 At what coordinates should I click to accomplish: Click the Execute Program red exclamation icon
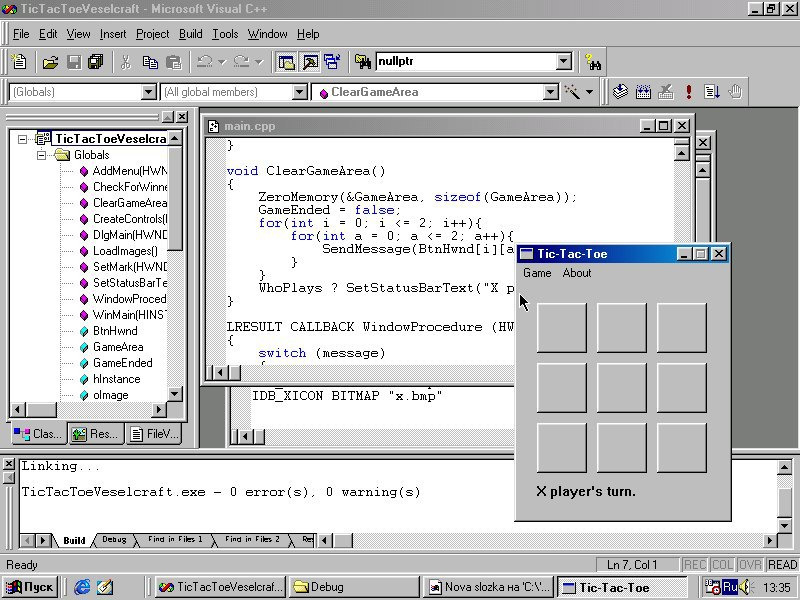[689, 92]
